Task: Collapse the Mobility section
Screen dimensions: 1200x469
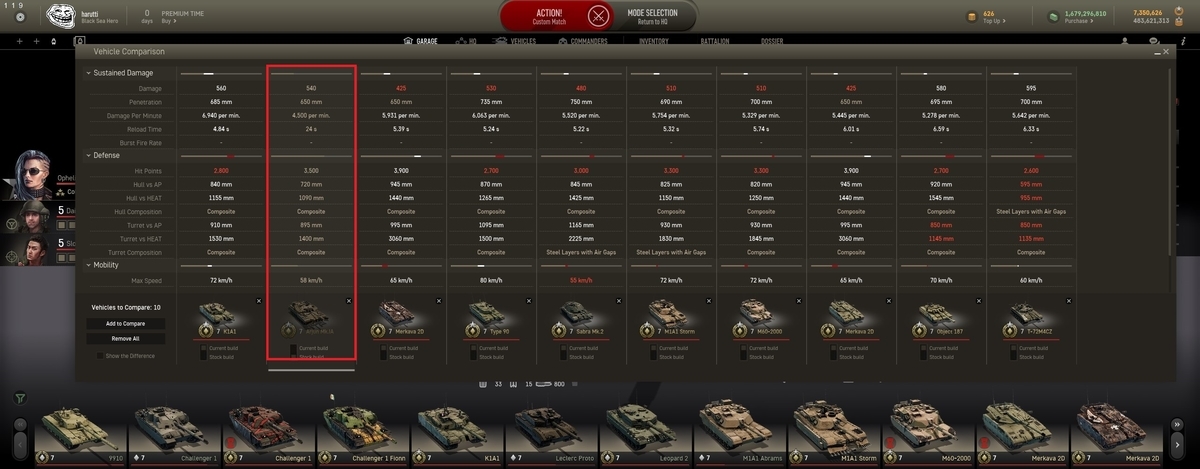Action: pos(87,265)
